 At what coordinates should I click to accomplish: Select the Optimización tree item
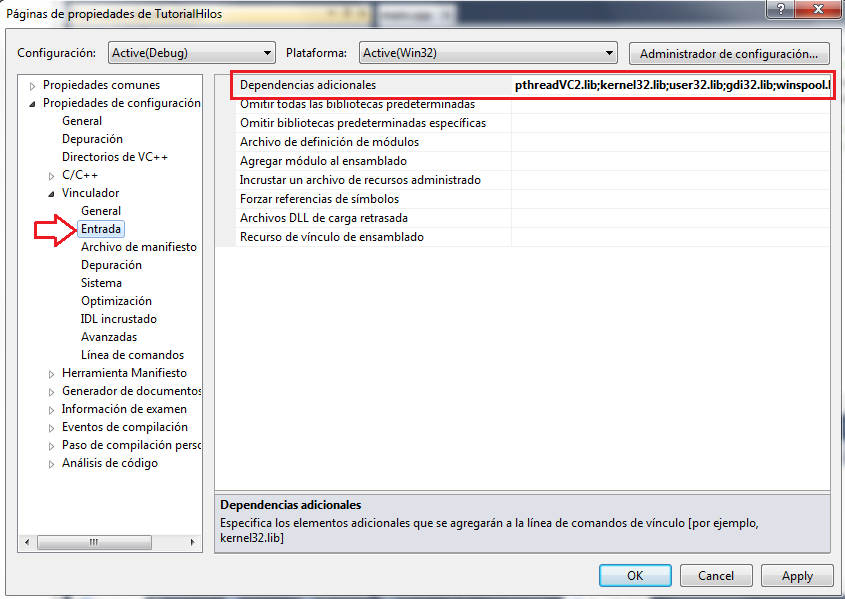tap(116, 301)
